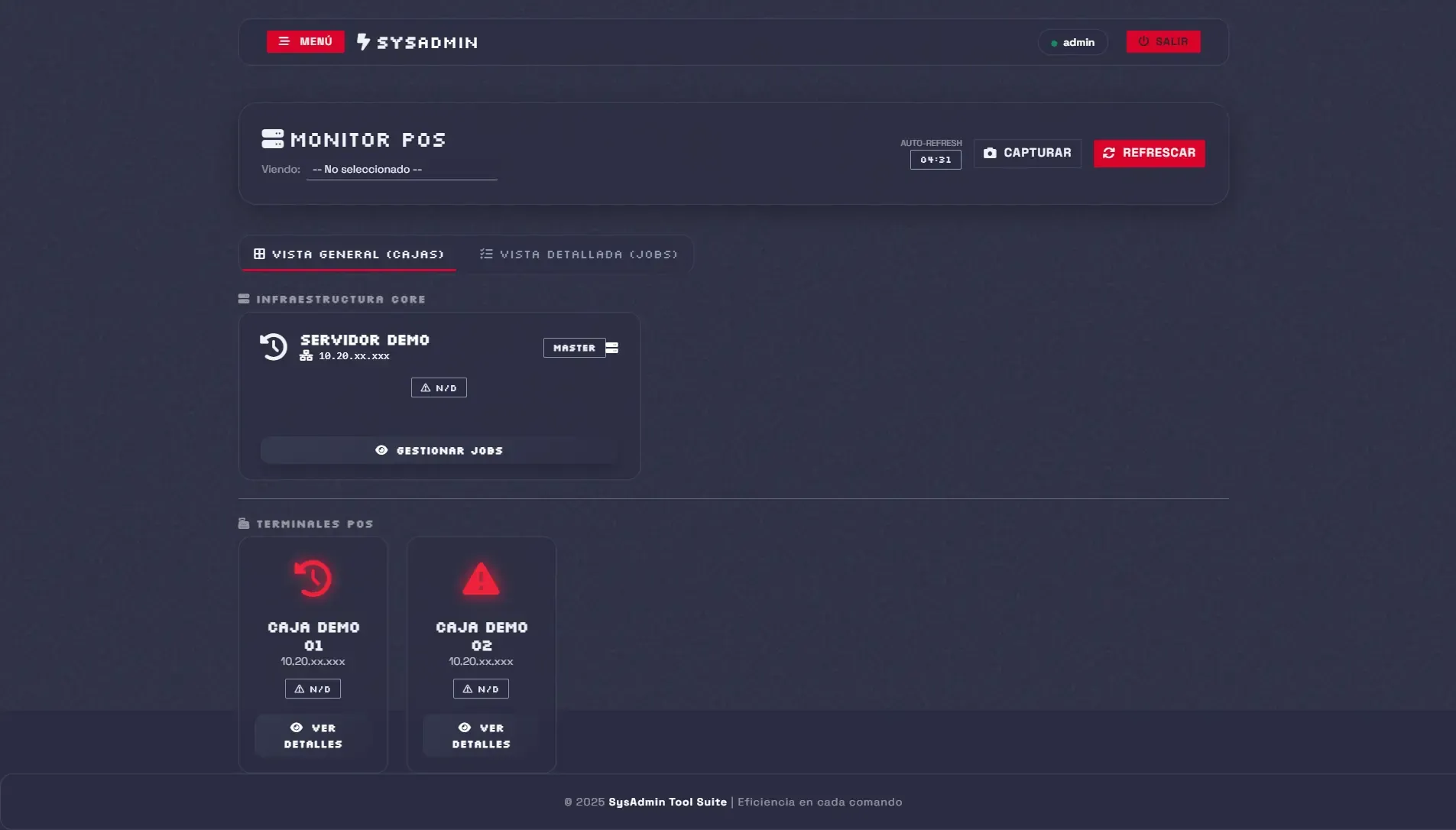Log out with the SALIR button

(1163, 41)
